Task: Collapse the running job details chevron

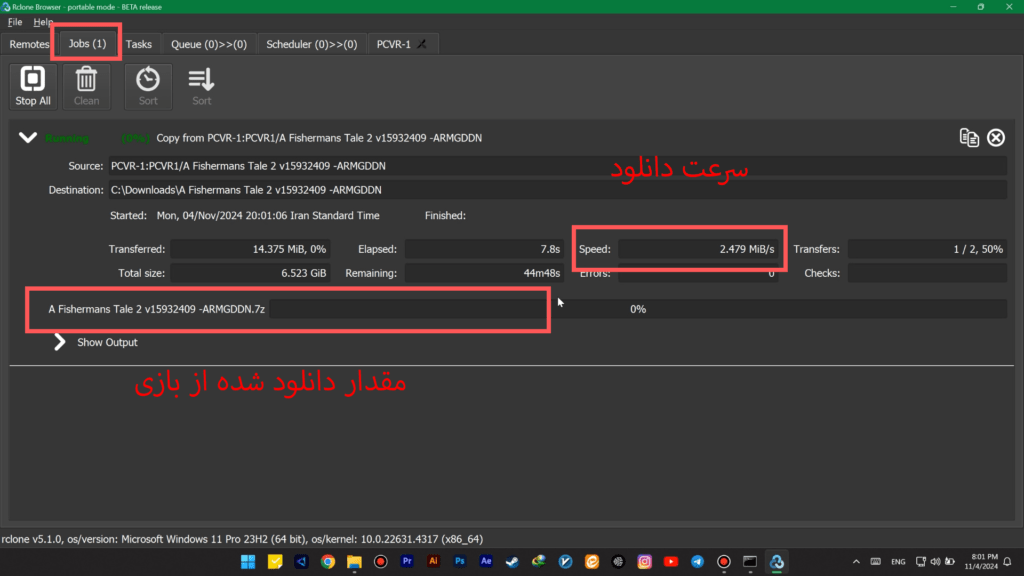Action: 27,138
